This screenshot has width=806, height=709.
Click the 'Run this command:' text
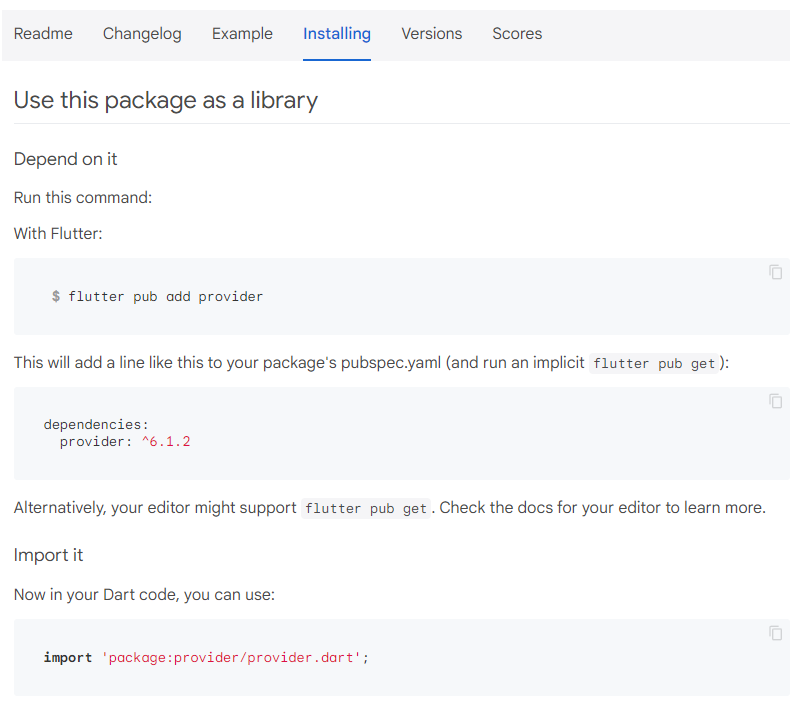point(83,197)
